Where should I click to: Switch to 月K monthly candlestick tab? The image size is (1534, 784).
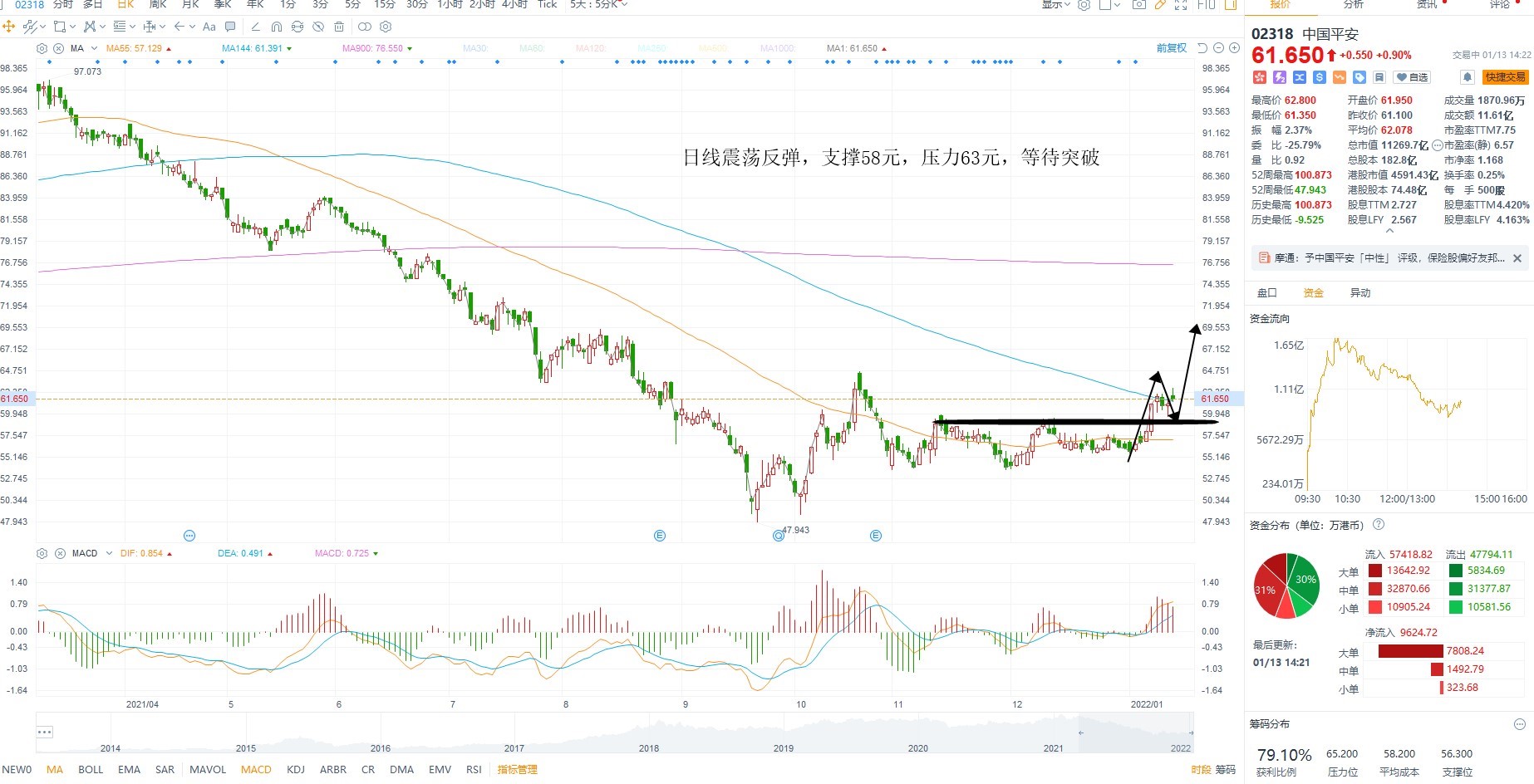coord(190,5)
